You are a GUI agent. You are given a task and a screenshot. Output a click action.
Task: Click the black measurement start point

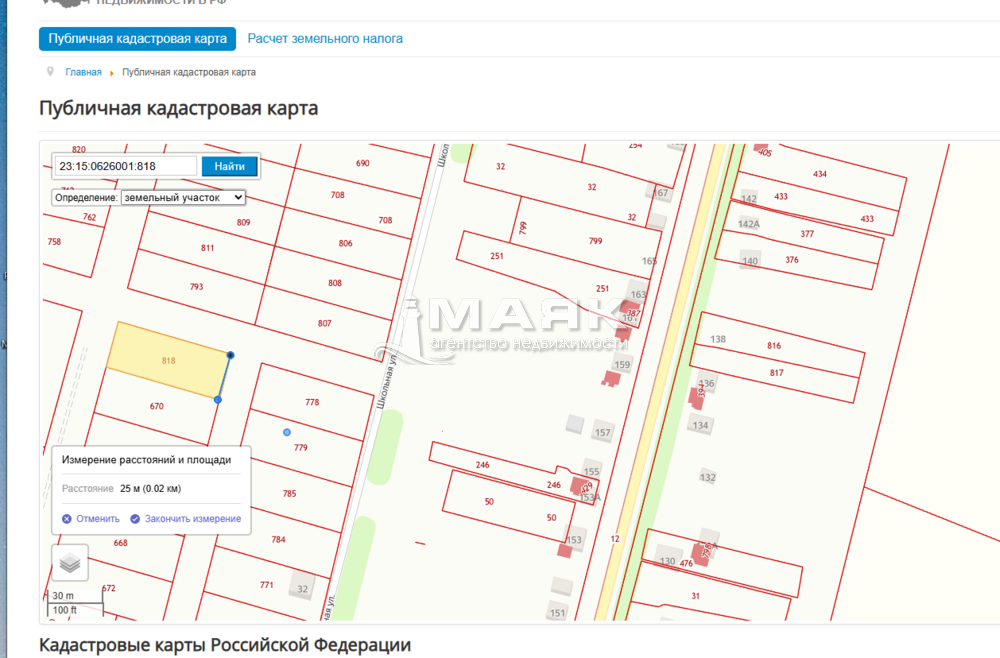(x=231, y=355)
